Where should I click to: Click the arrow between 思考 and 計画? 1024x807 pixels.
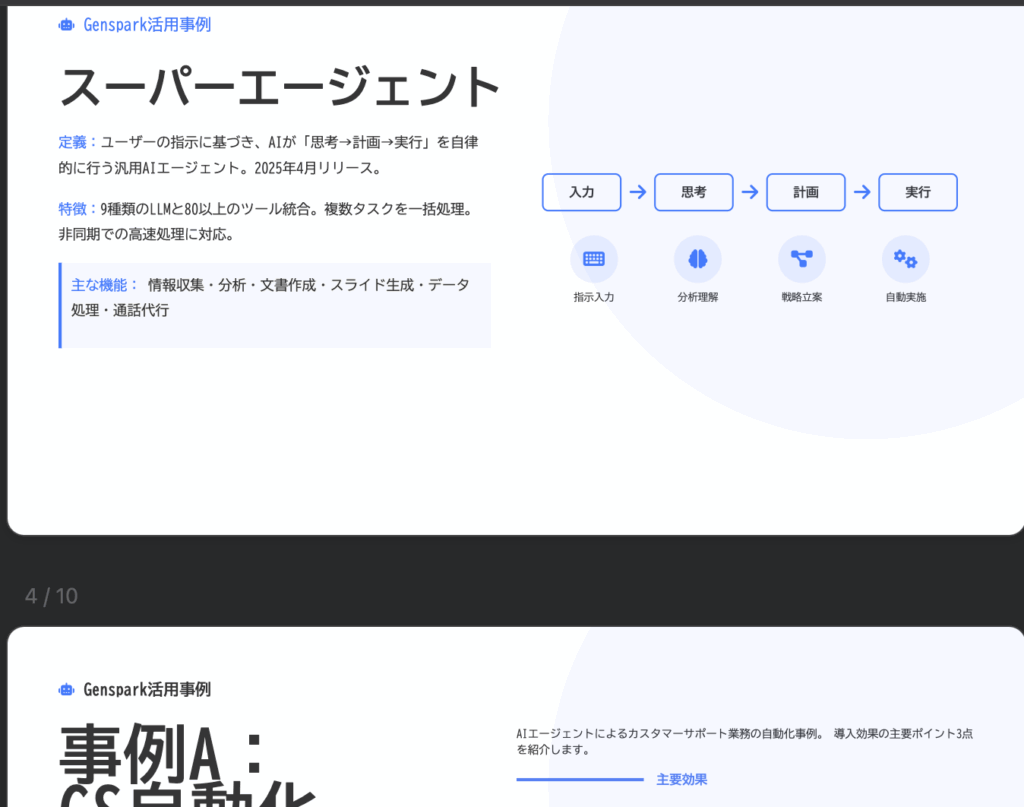(x=750, y=192)
